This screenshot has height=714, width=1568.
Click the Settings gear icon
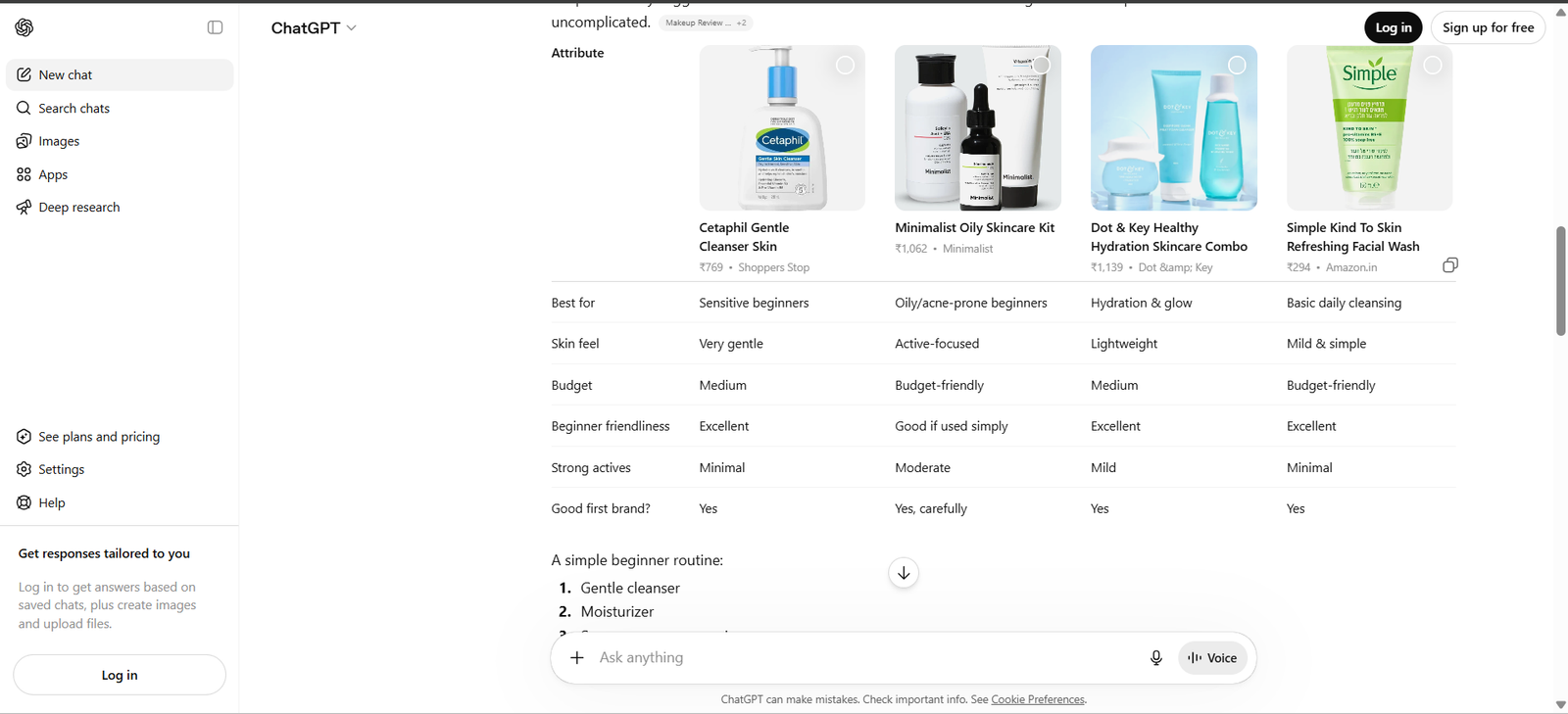24,469
